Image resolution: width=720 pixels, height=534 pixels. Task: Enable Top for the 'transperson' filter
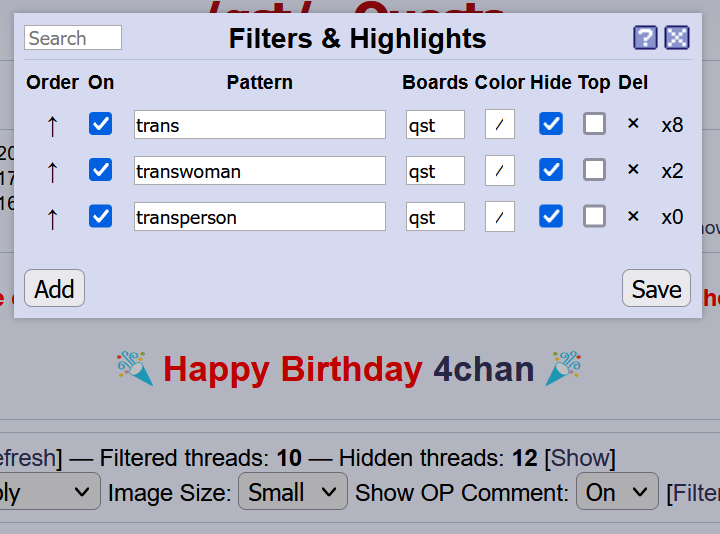(595, 216)
